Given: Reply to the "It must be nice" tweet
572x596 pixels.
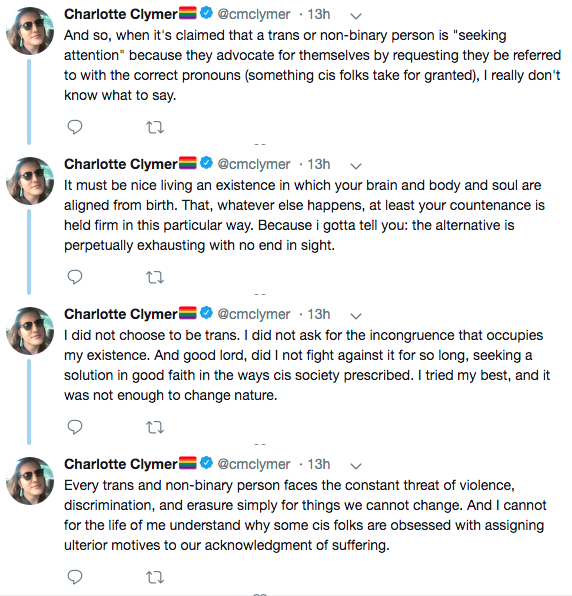Looking at the screenshot, I should click(x=75, y=277).
